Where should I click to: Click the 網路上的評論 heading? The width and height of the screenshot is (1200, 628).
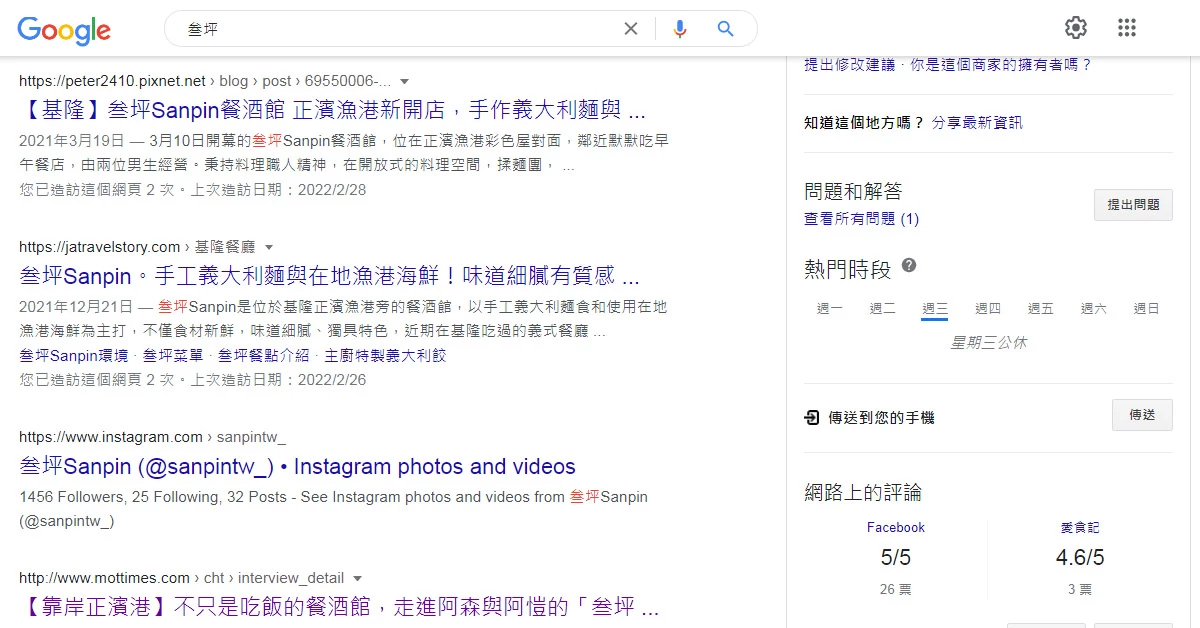pyautogui.click(x=863, y=492)
